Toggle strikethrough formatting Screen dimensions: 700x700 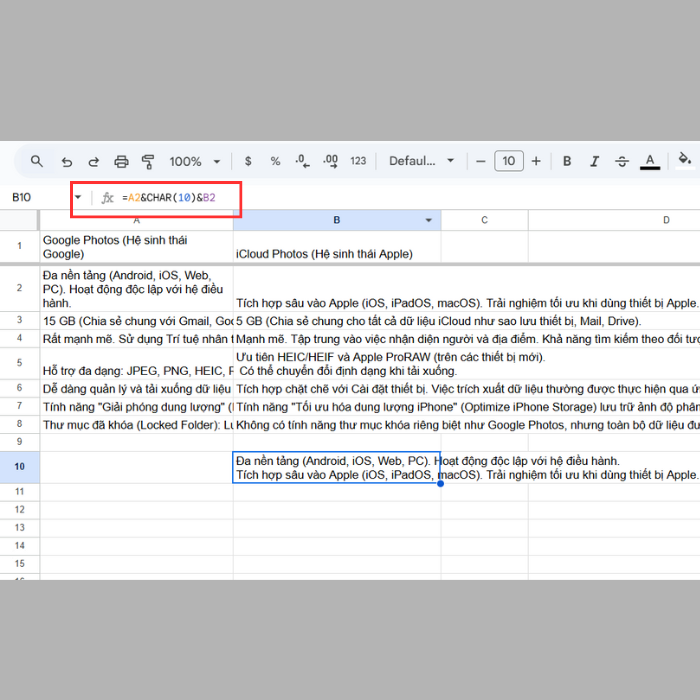click(x=622, y=161)
